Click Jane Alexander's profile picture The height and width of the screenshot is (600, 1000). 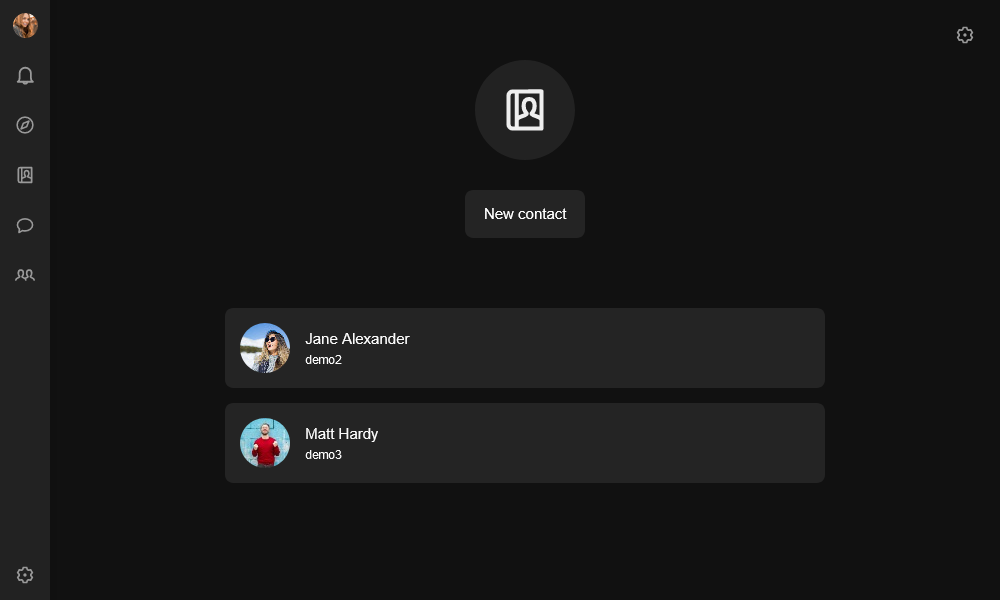[265, 348]
